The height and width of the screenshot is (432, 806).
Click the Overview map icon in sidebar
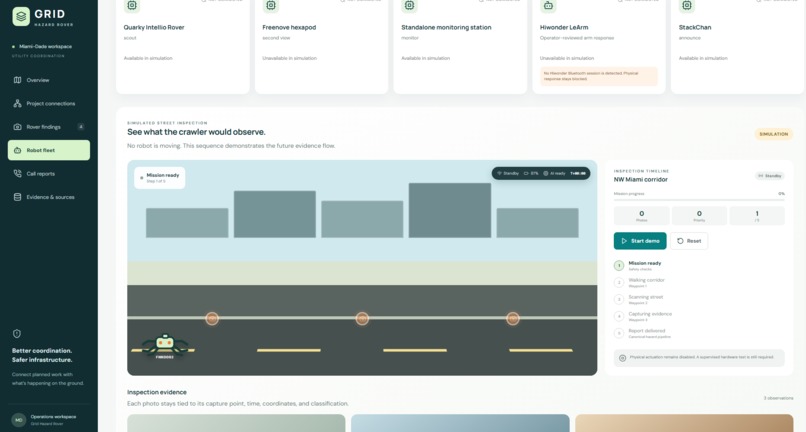[17, 80]
